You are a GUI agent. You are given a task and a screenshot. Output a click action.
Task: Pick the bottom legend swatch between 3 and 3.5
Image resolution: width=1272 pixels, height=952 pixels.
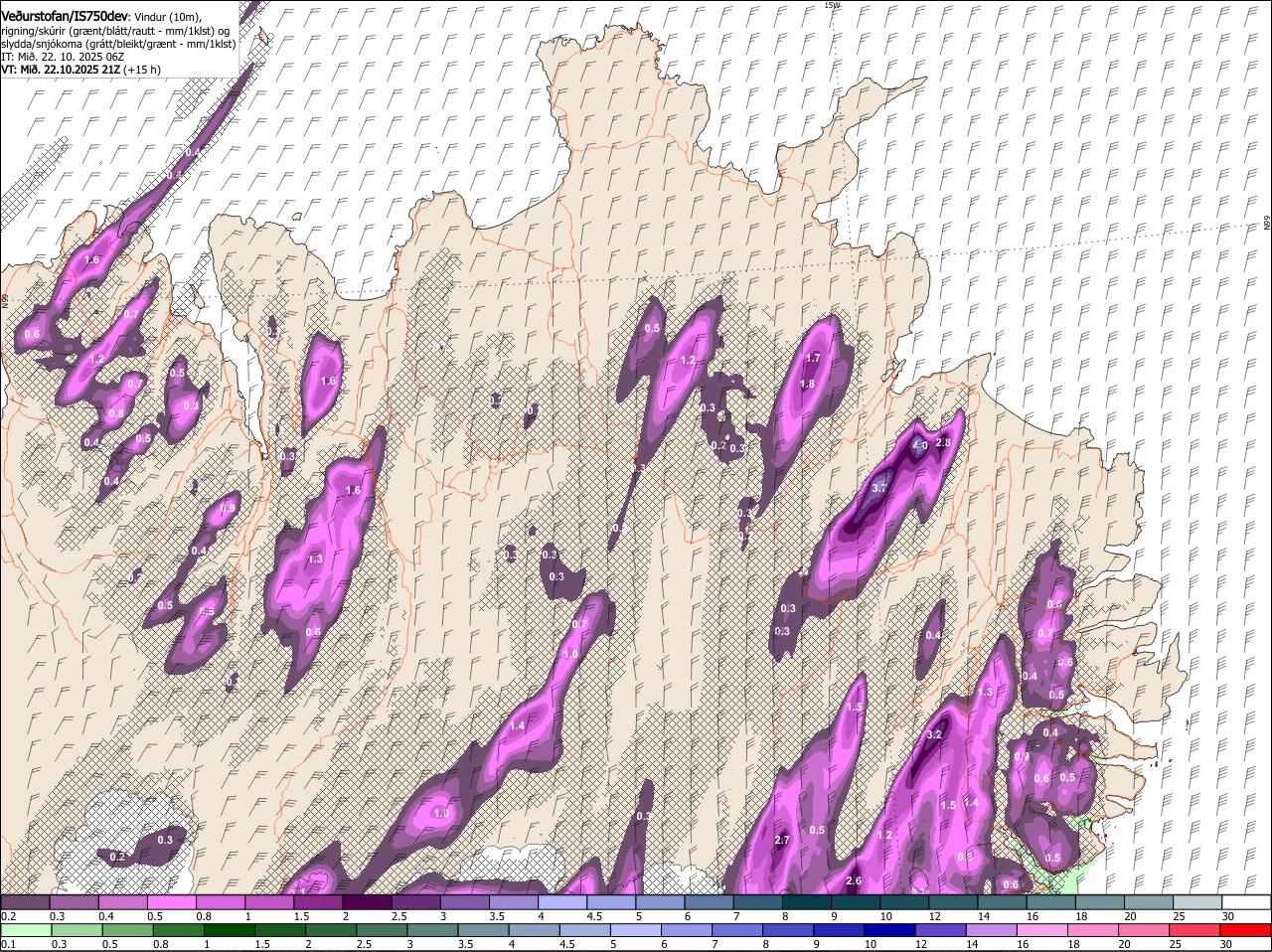point(433,930)
